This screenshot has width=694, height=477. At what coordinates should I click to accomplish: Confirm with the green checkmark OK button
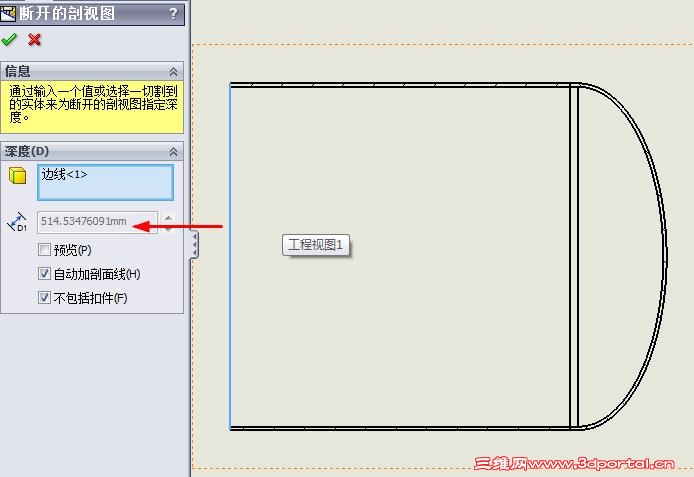coord(9,40)
